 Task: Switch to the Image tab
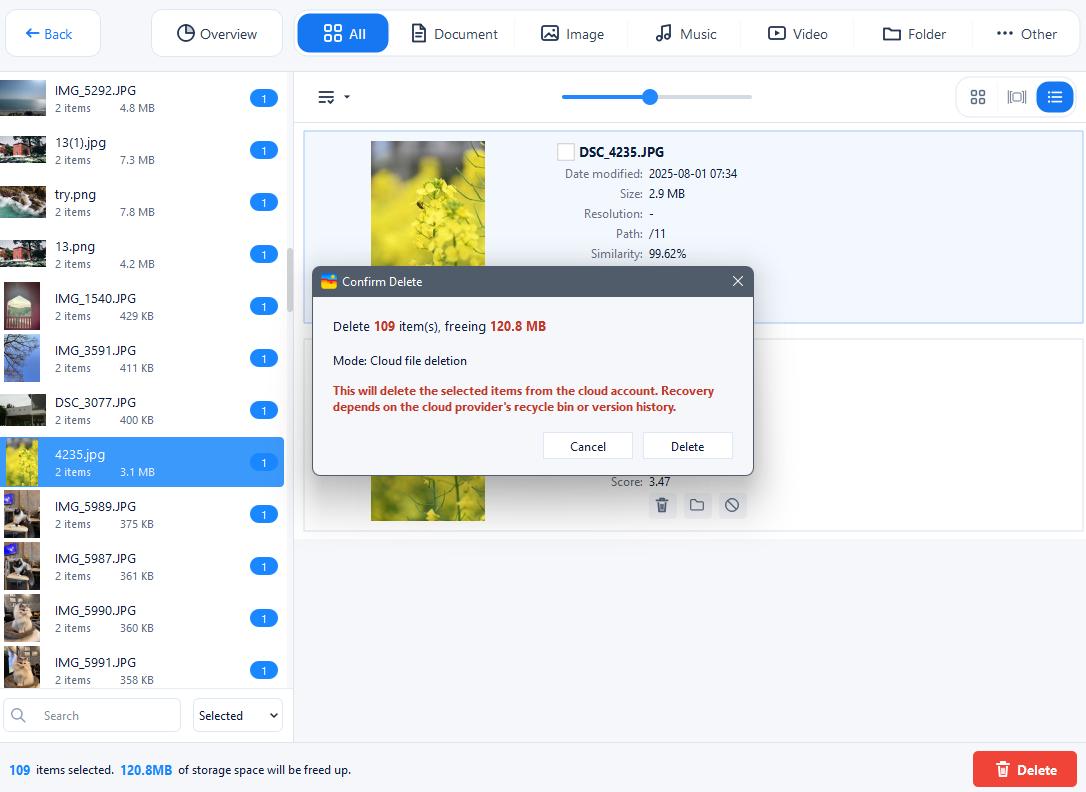click(x=572, y=33)
